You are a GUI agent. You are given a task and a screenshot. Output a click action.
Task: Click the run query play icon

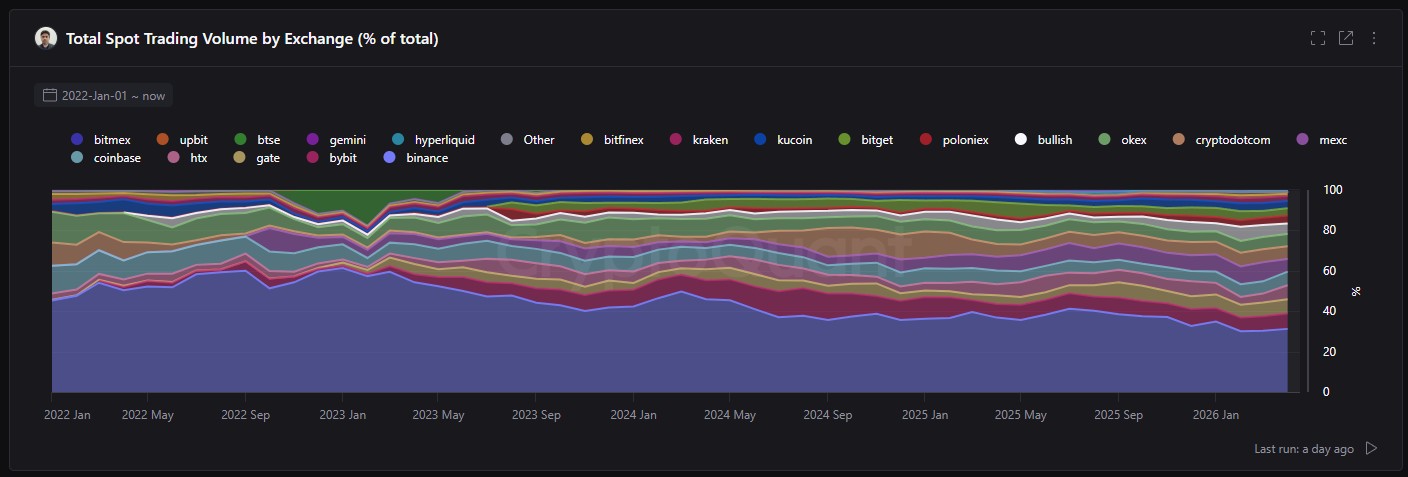point(1371,448)
